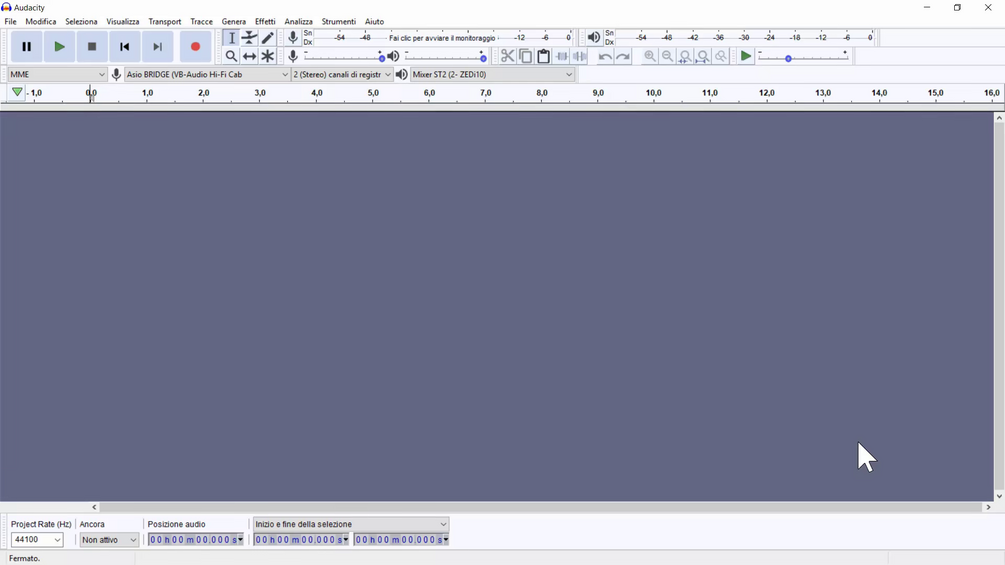Click the timeline green pinned playhead triangle
This screenshot has width=1005, height=565.
[17, 92]
